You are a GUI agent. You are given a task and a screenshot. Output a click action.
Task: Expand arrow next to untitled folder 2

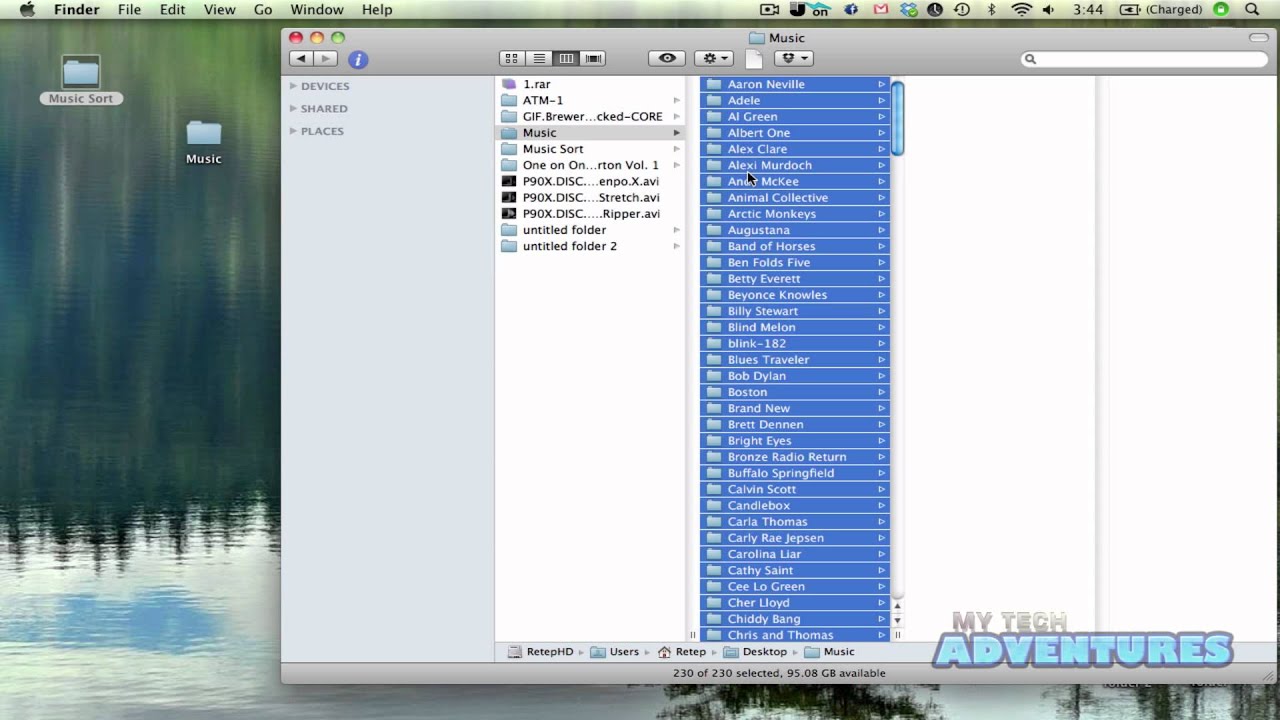click(x=677, y=246)
